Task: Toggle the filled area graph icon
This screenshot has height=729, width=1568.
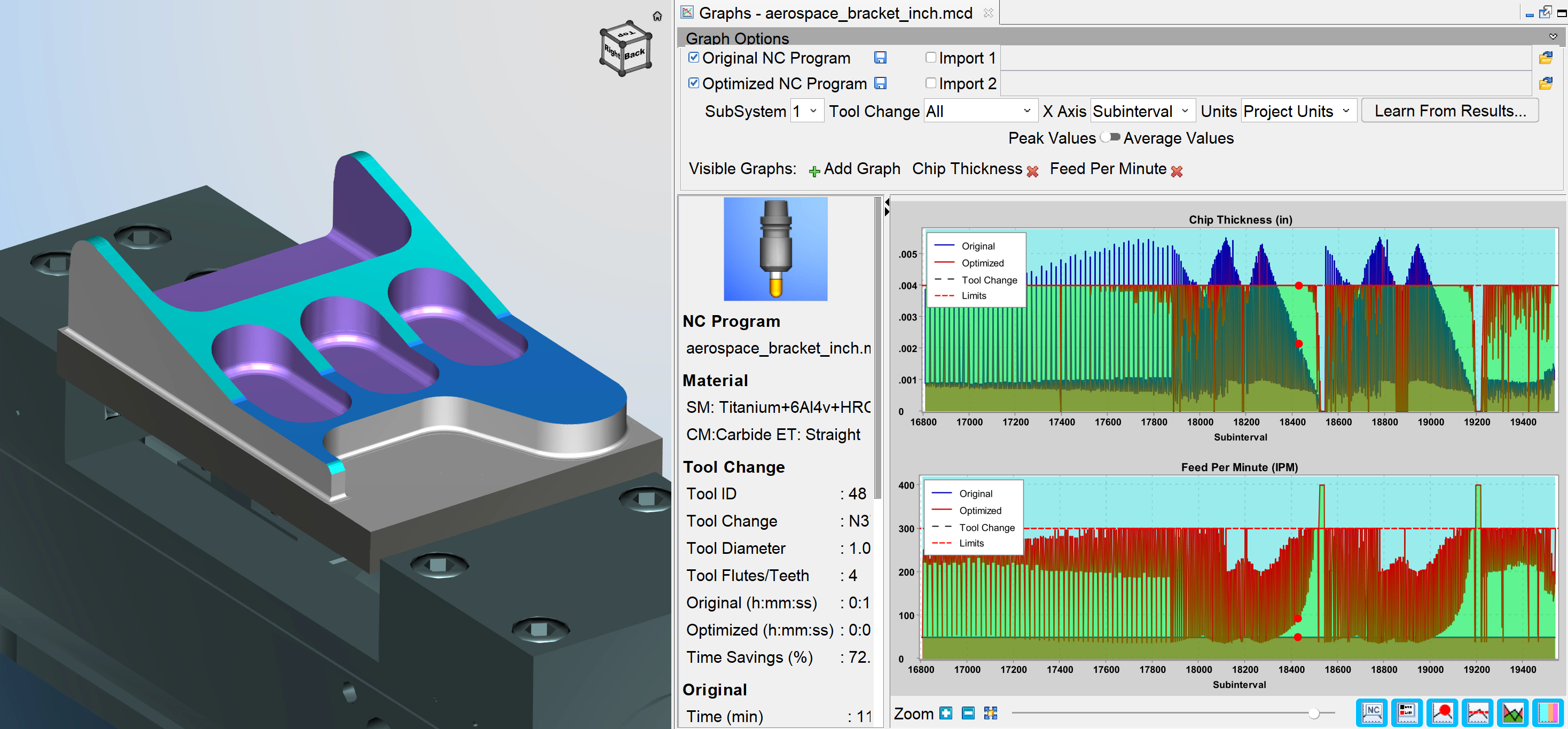Action: click(x=1512, y=712)
